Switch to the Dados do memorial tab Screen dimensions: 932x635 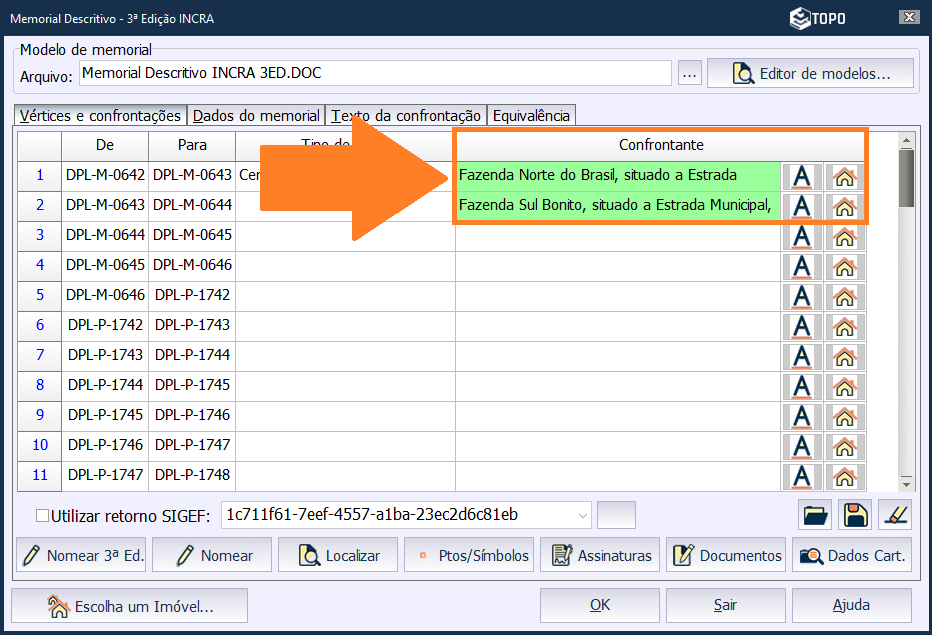[x=257, y=116]
